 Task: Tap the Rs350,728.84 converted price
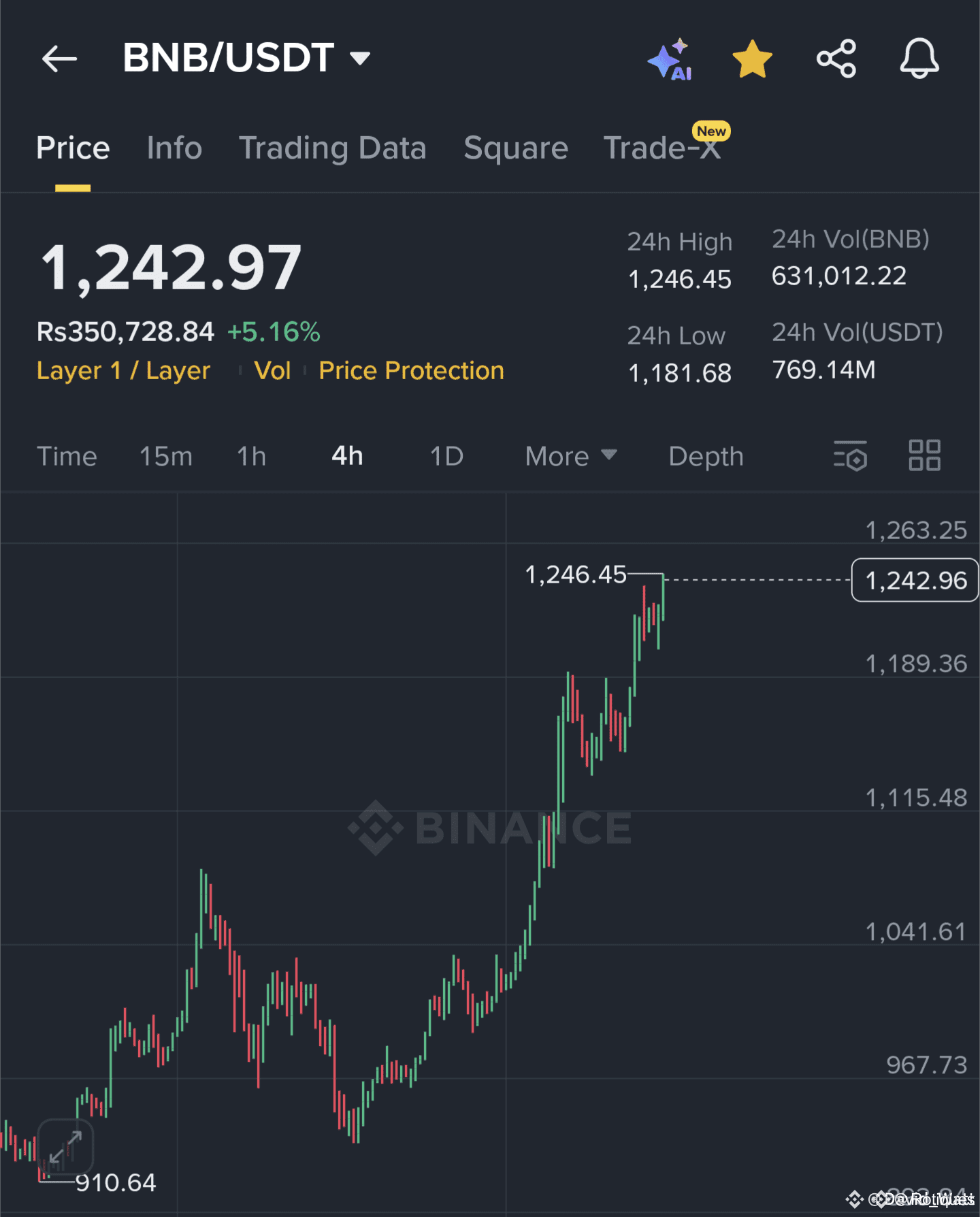point(125,332)
